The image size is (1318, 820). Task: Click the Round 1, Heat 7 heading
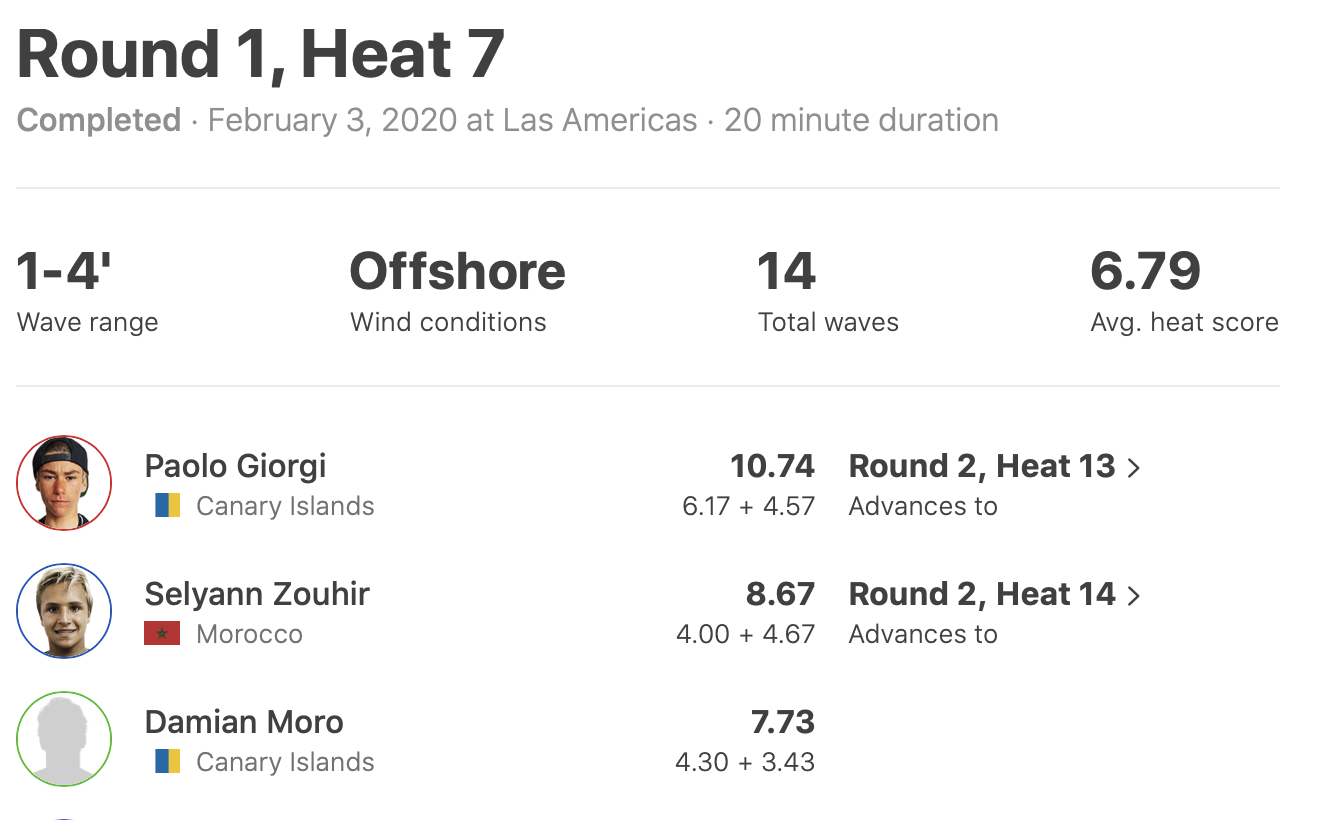tap(260, 54)
